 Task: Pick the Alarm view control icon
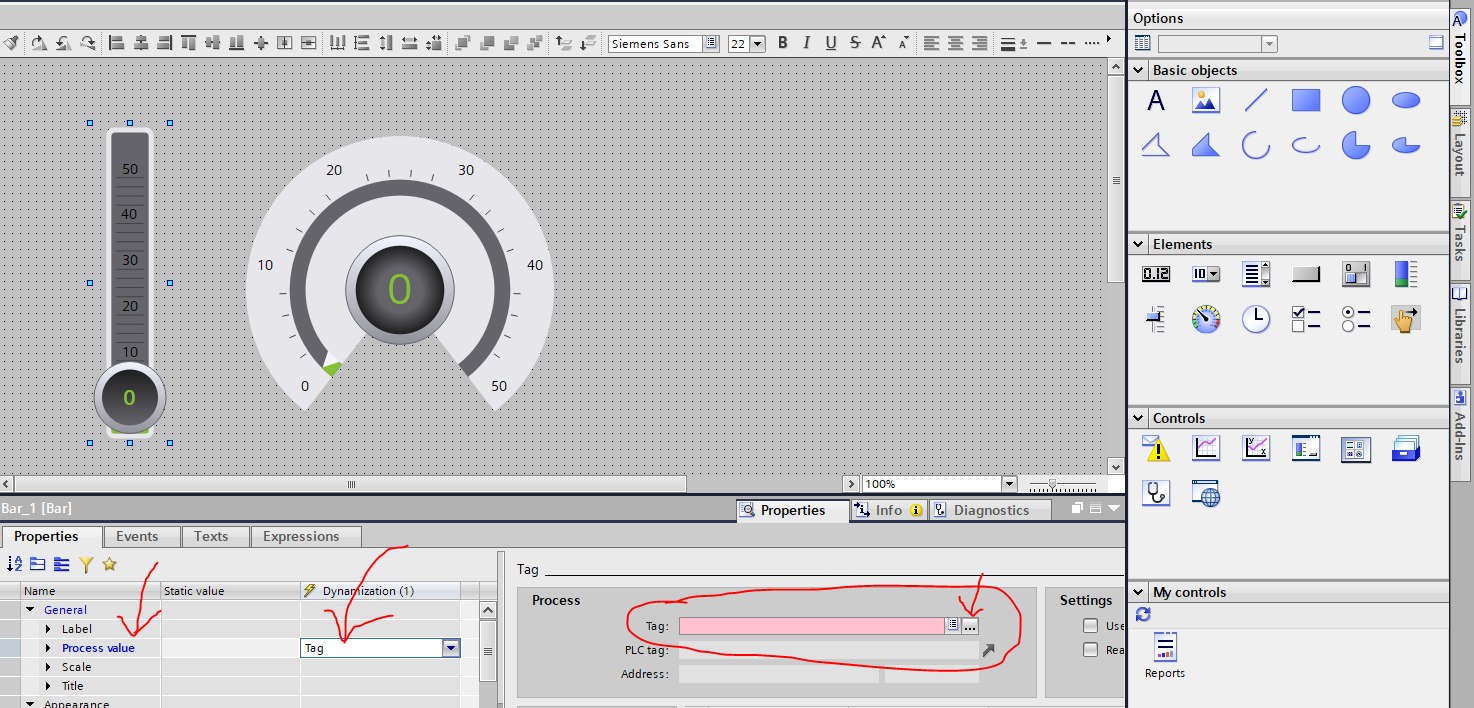tap(1156, 448)
